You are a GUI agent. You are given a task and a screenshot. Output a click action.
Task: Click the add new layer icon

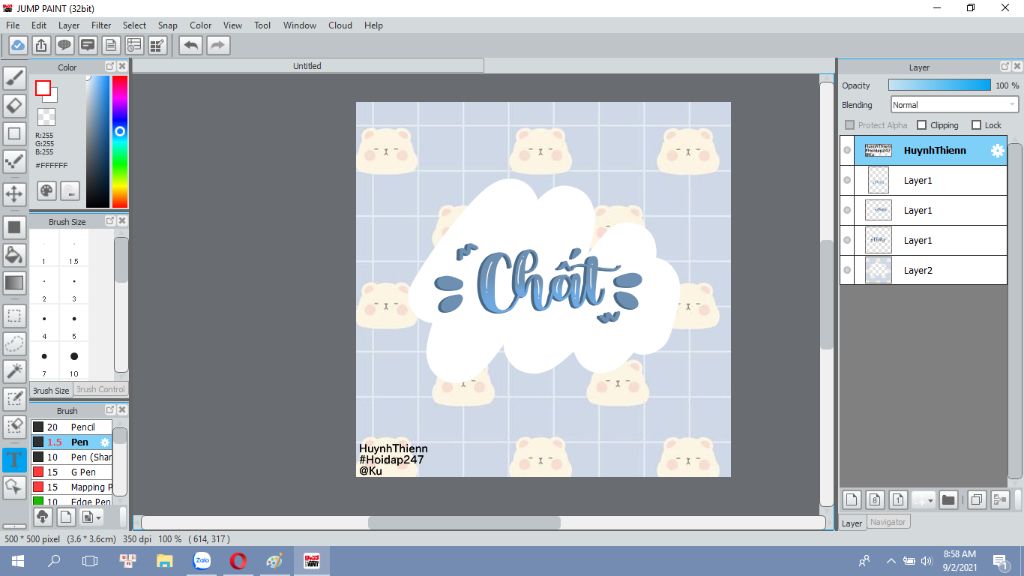pyautogui.click(x=852, y=500)
